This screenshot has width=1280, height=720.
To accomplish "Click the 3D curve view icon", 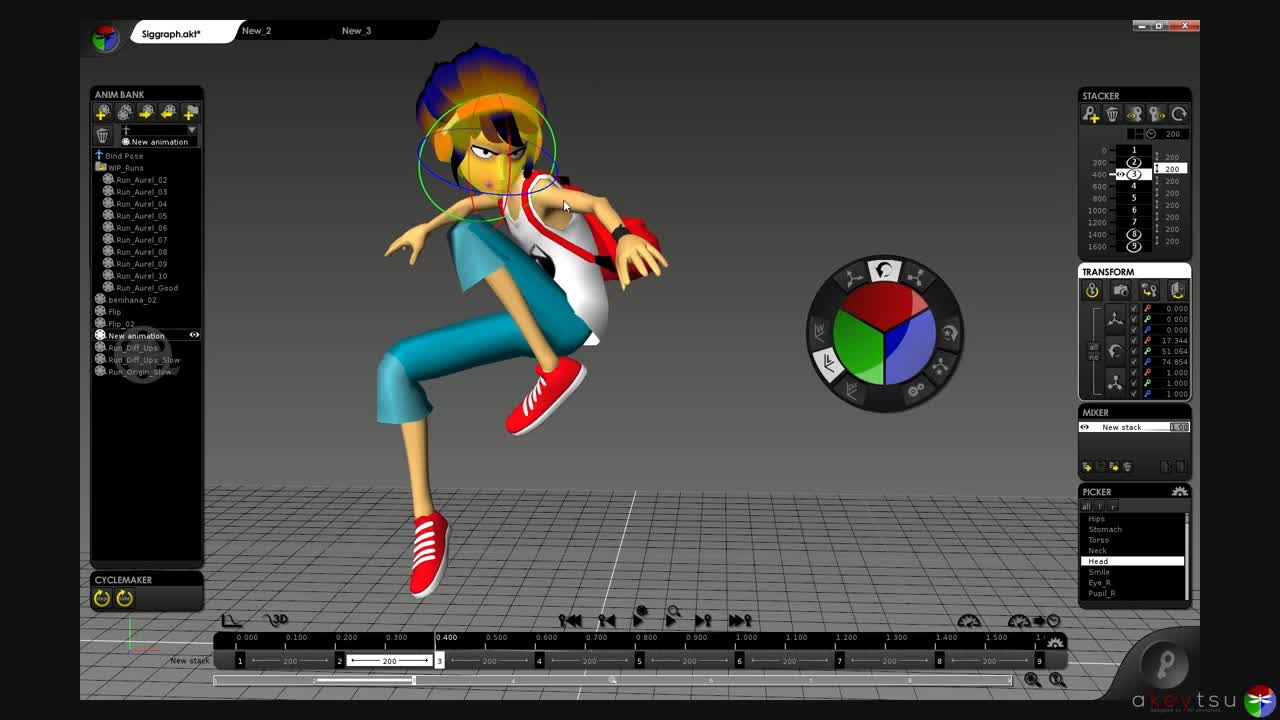I will point(276,620).
